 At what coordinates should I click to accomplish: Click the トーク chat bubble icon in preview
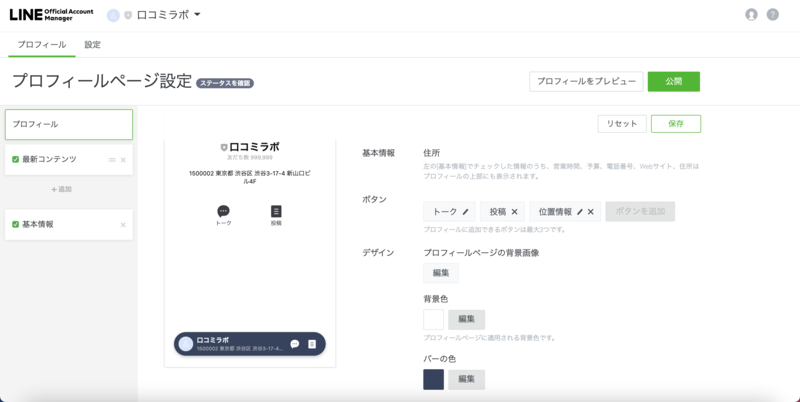[223, 211]
